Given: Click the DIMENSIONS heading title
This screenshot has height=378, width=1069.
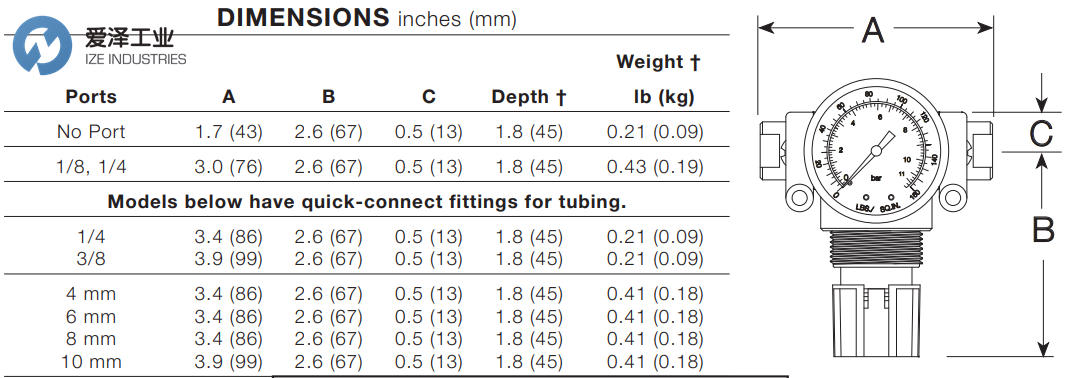Looking at the screenshot, I should pos(366,18).
